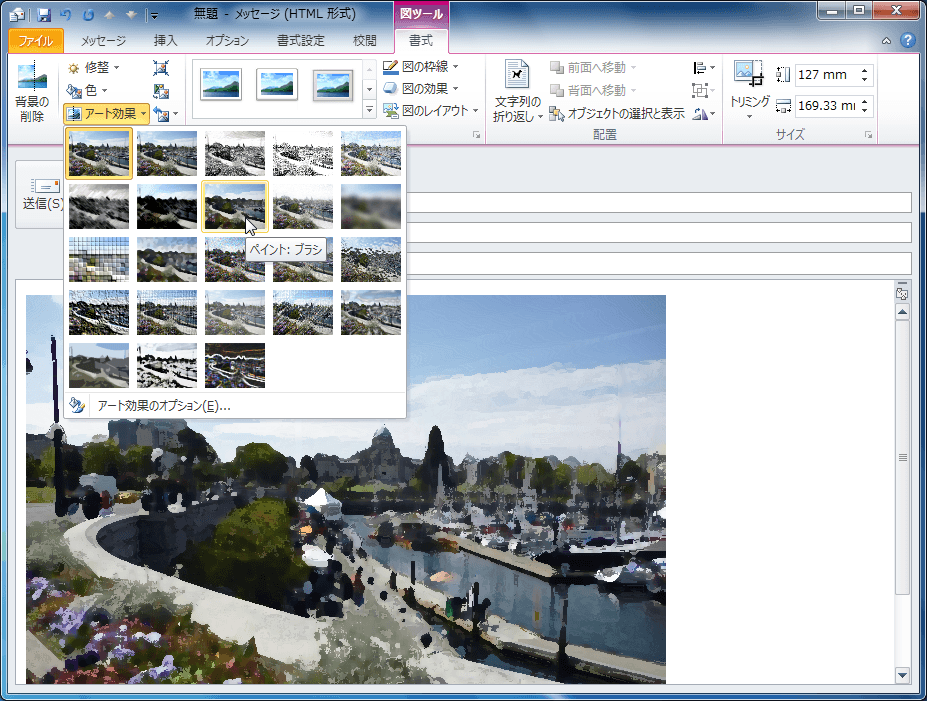Switch to the 挿入 ribbon tab
Screen dimensions: 927x701
166,41
